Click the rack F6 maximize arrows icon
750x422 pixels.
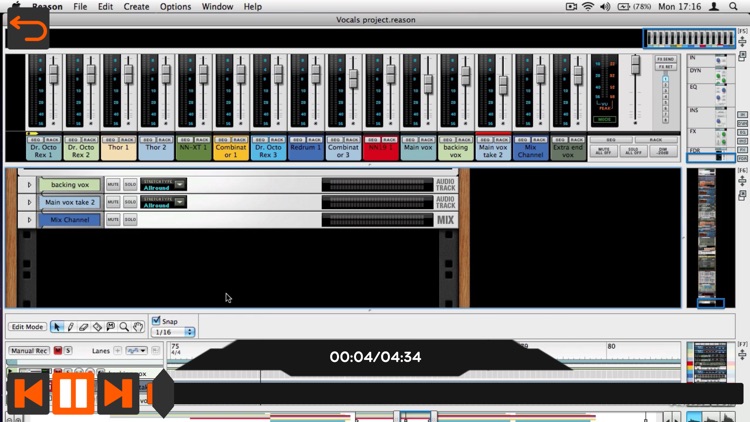pyautogui.click(x=742, y=181)
